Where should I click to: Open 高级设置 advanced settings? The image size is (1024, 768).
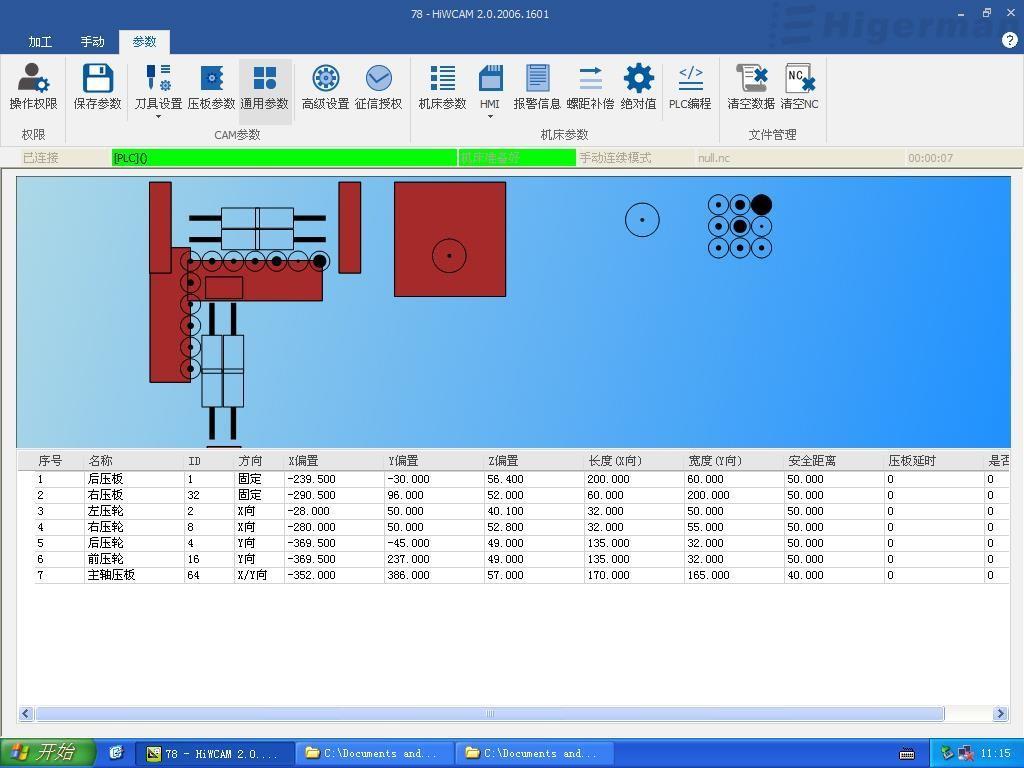point(325,87)
